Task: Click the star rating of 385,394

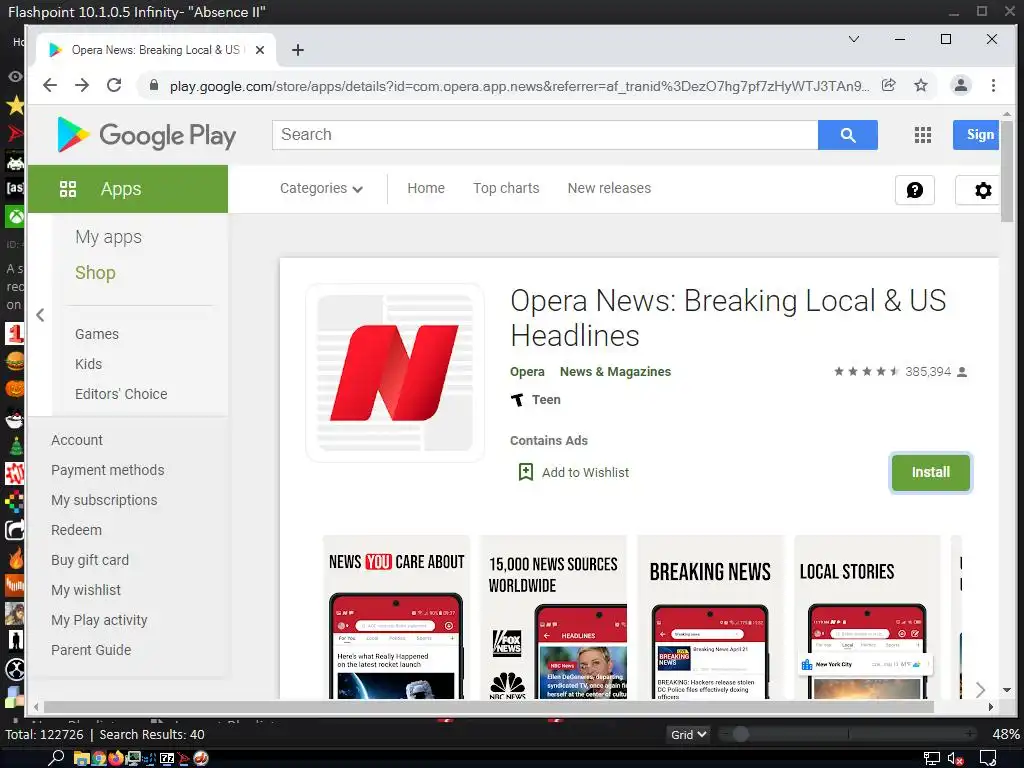Action: click(x=867, y=372)
